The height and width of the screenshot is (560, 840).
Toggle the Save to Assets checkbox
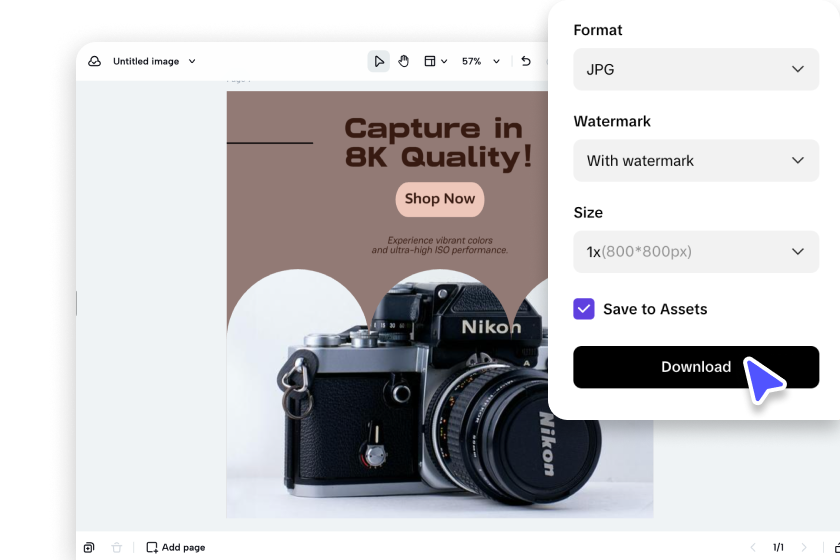click(584, 309)
